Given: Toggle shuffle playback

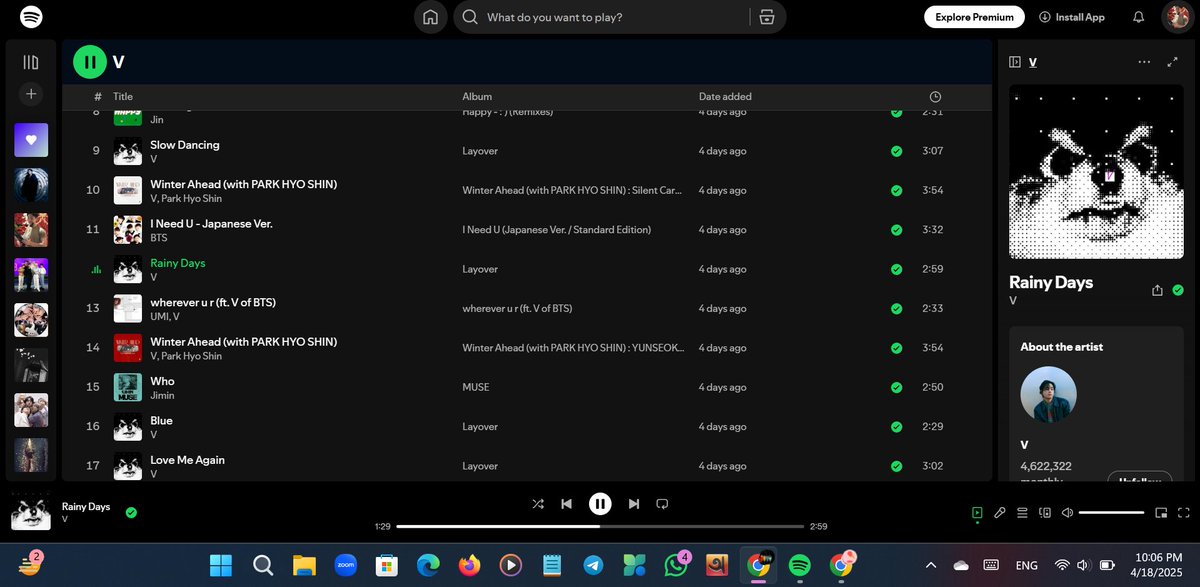Looking at the screenshot, I should (x=538, y=504).
